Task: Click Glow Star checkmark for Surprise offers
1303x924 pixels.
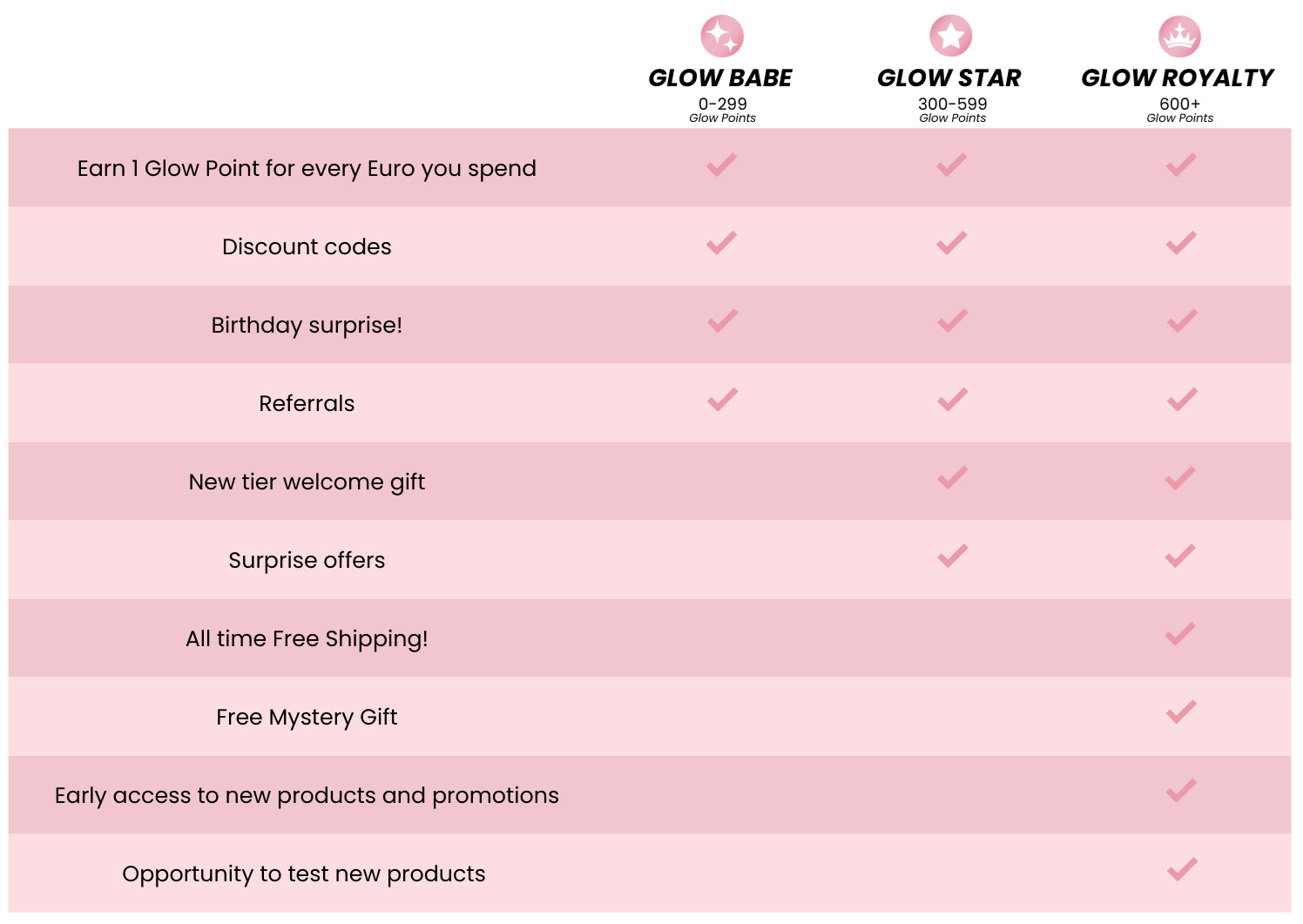Action: click(952, 556)
